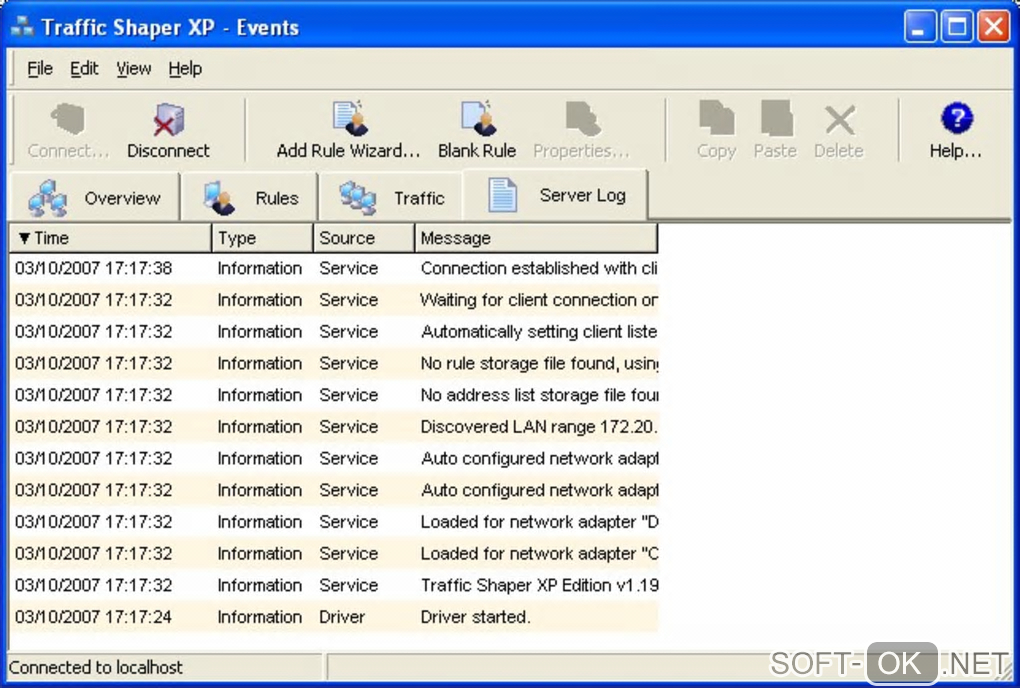
Task: Sort events by the Source column header
Action: coord(364,238)
